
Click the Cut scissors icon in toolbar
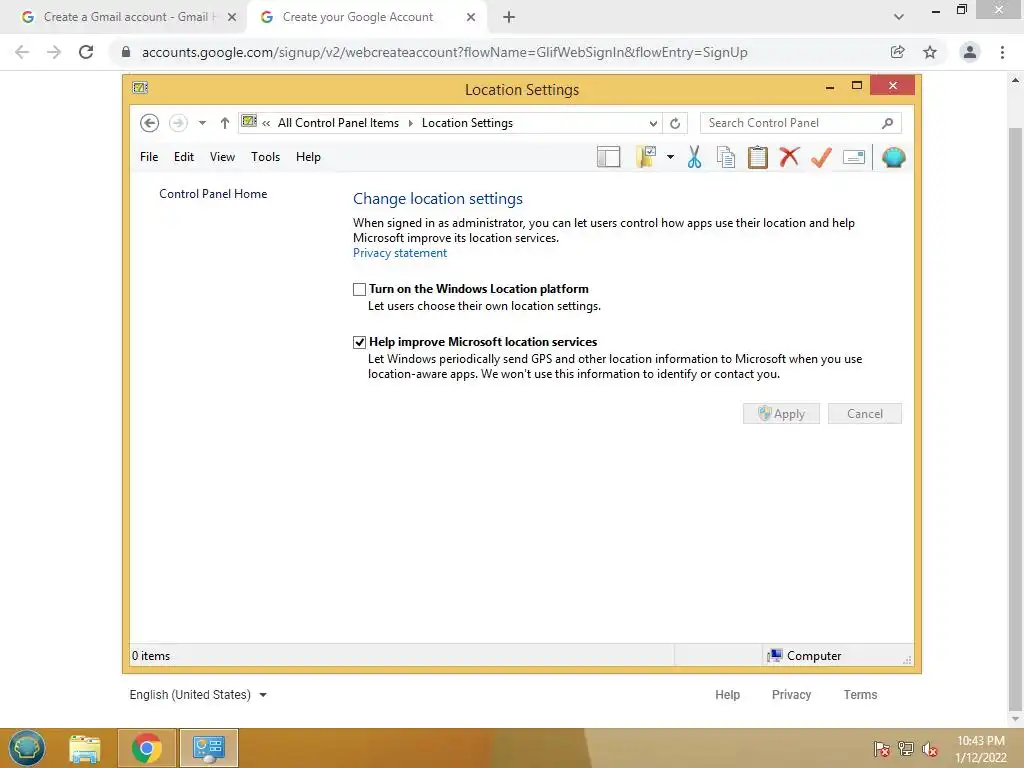[694, 157]
